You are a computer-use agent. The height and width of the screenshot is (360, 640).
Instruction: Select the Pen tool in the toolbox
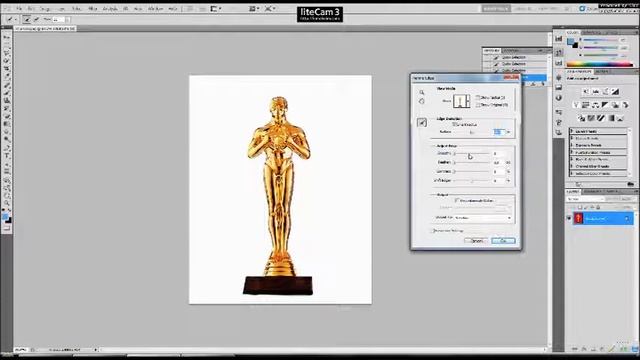pyautogui.click(x=7, y=147)
